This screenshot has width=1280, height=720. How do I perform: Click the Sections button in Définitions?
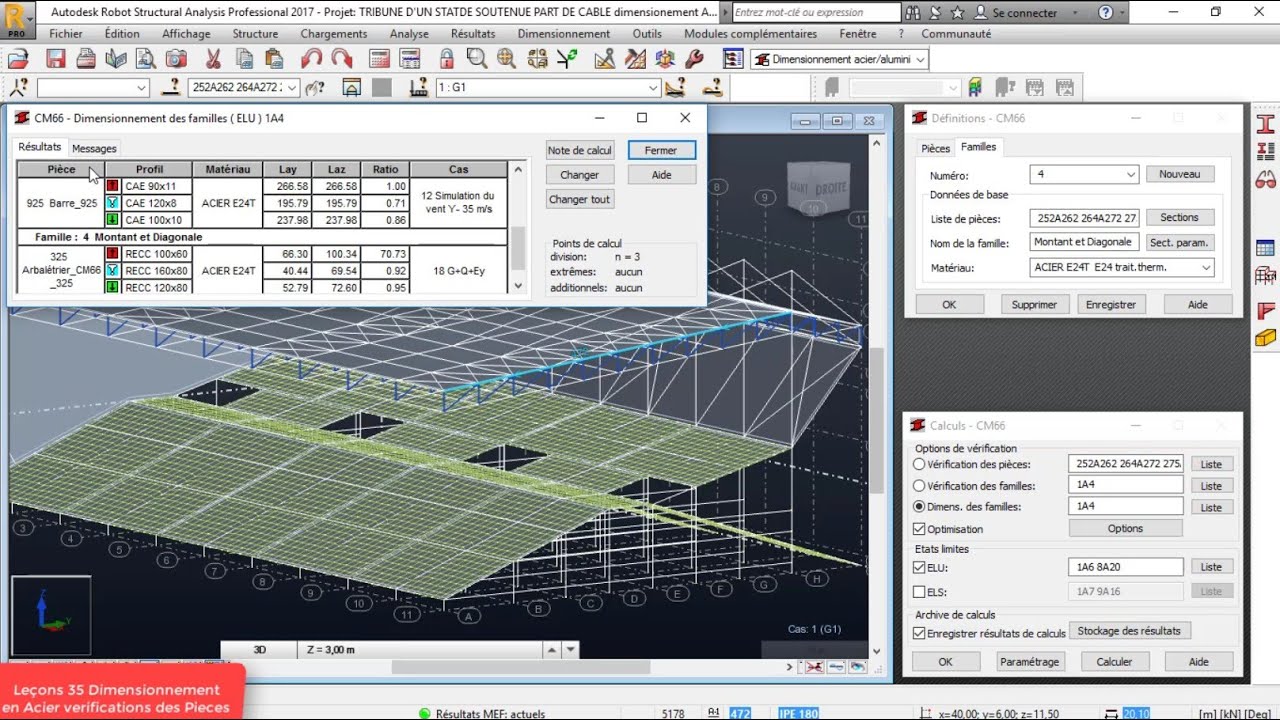pyautogui.click(x=1180, y=217)
